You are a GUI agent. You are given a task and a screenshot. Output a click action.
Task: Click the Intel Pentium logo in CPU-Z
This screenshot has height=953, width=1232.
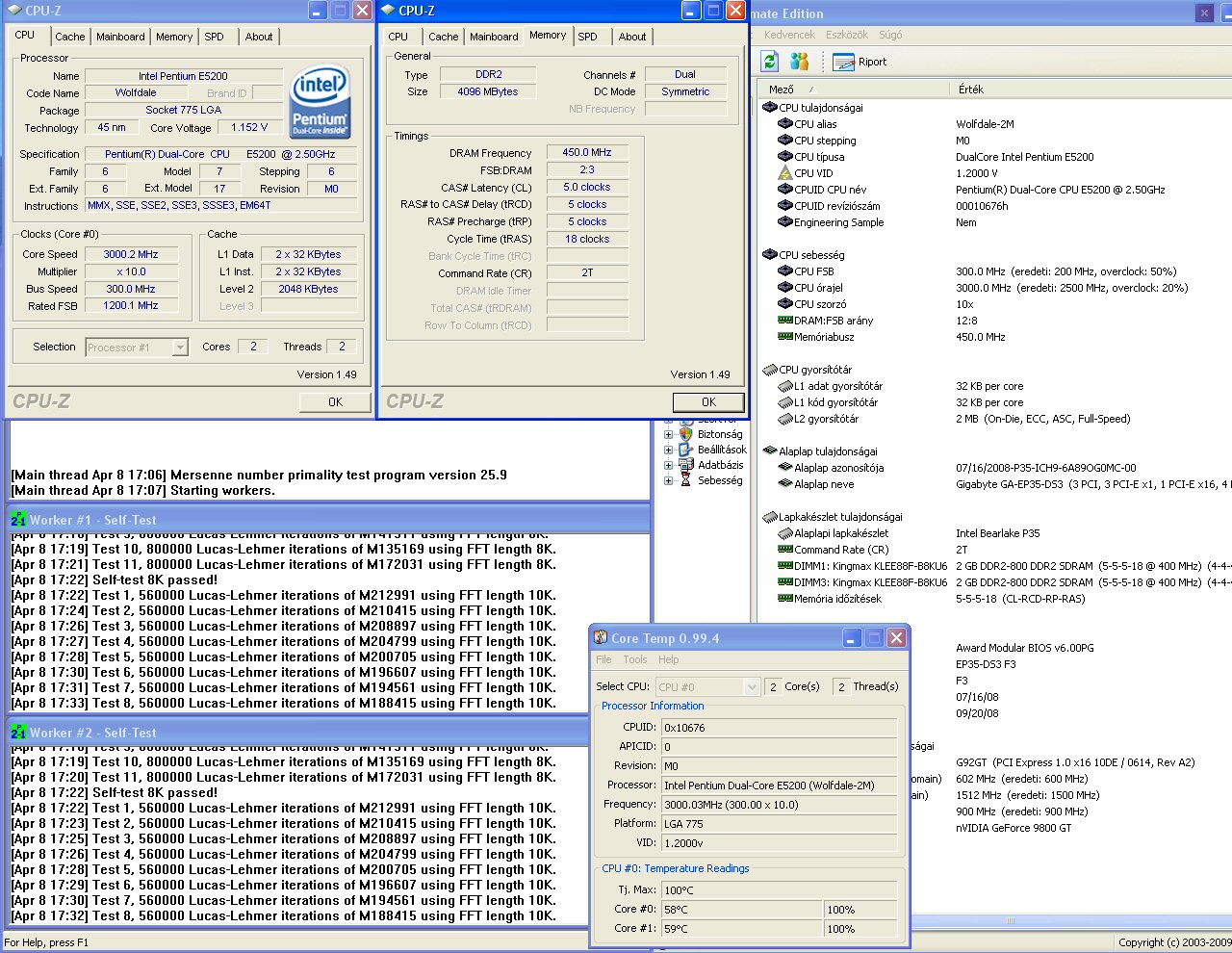pos(320,102)
